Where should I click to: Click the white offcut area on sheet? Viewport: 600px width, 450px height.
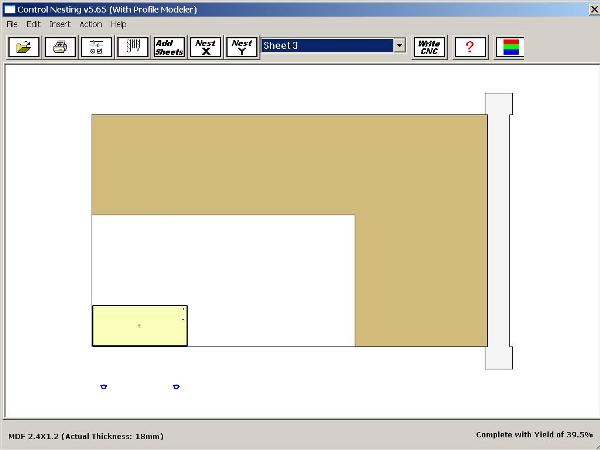[270, 280]
